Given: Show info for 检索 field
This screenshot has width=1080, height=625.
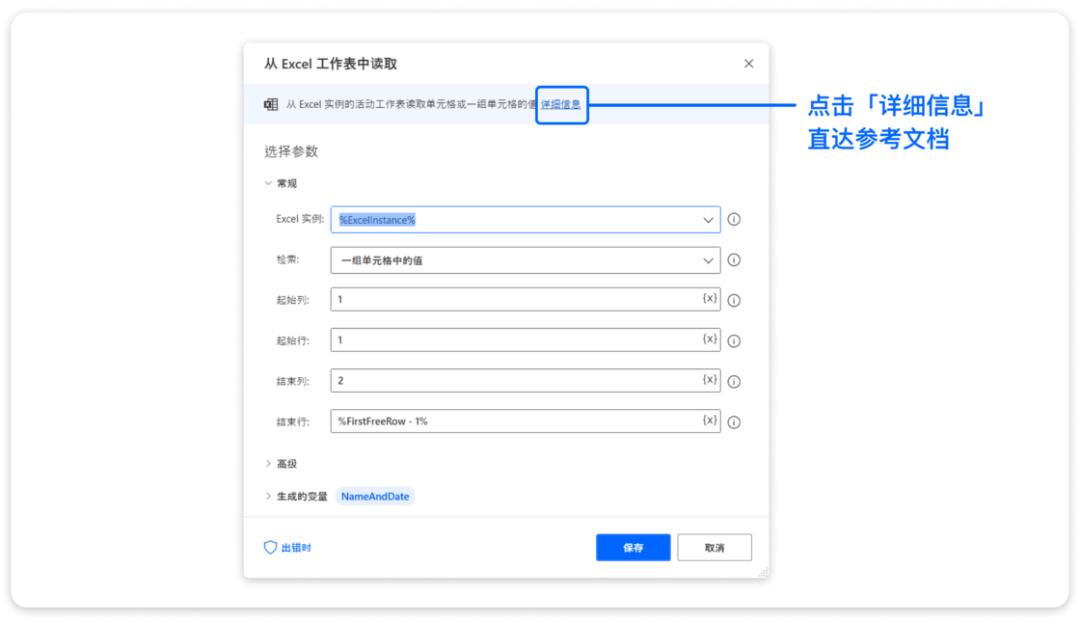Looking at the screenshot, I should [x=734, y=260].
